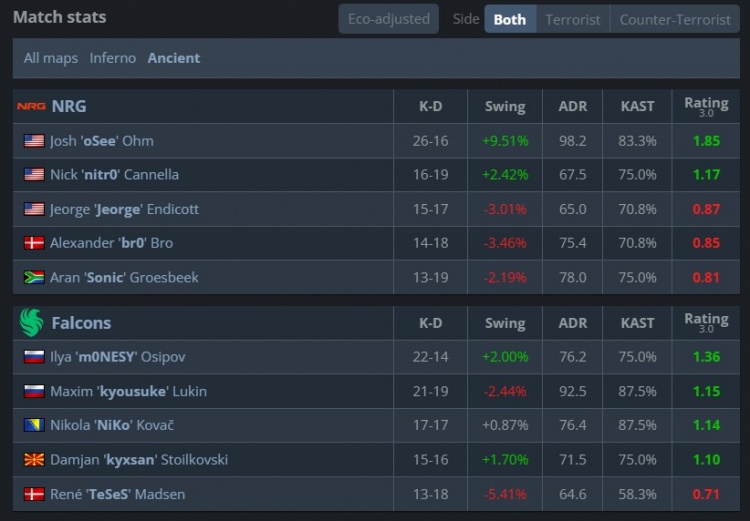
Task: Sort NRG table by Swing column
Action: pyautogui.click(x=505, y=106)
